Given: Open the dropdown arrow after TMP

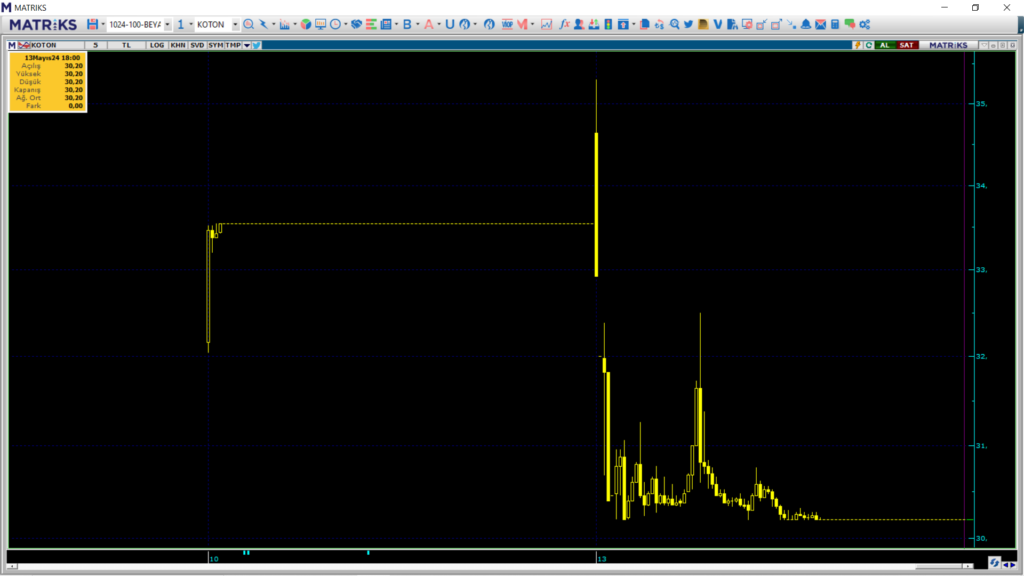Looking at the screenshot, I should pyautogui.click(x=247, y=45).
